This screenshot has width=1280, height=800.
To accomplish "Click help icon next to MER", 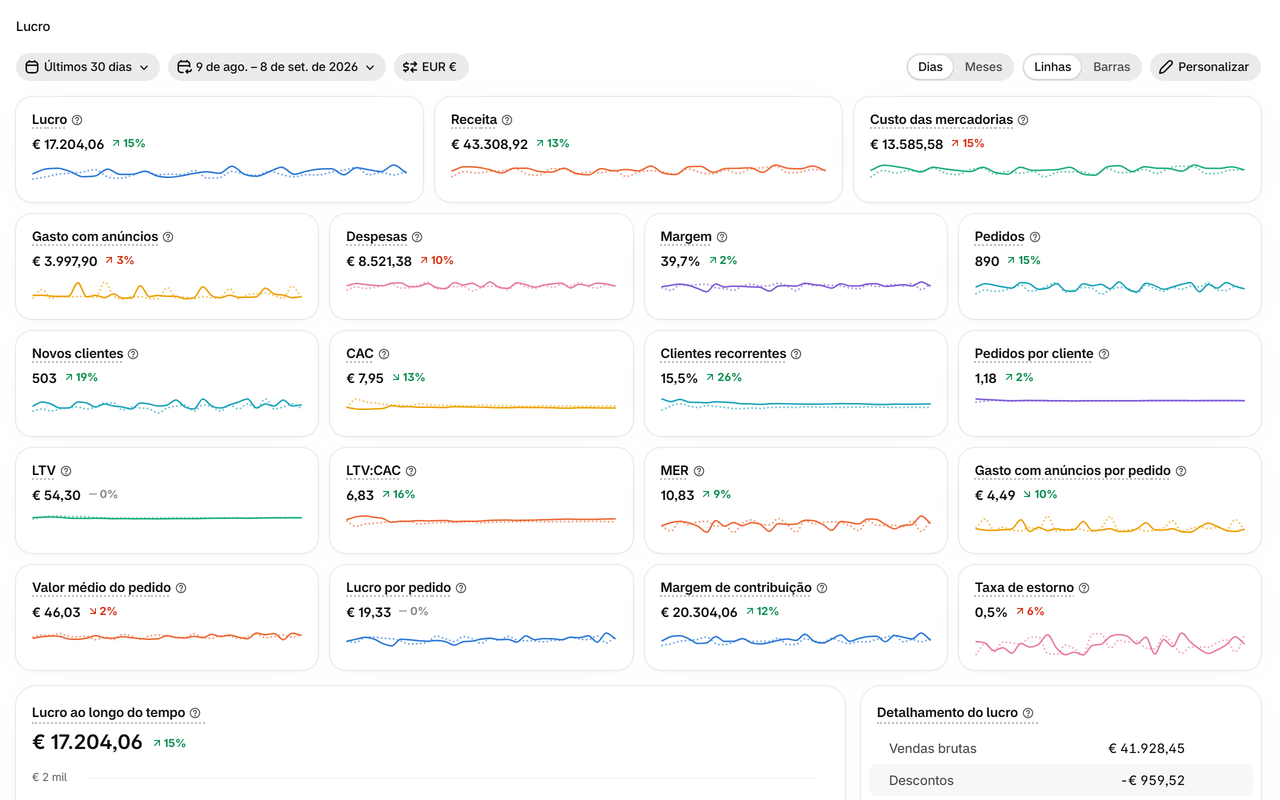I will tap(699, 471).
